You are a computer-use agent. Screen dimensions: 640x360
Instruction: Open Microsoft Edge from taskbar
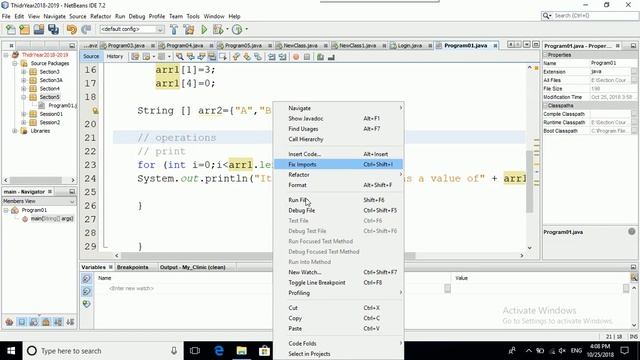(219, 351)
